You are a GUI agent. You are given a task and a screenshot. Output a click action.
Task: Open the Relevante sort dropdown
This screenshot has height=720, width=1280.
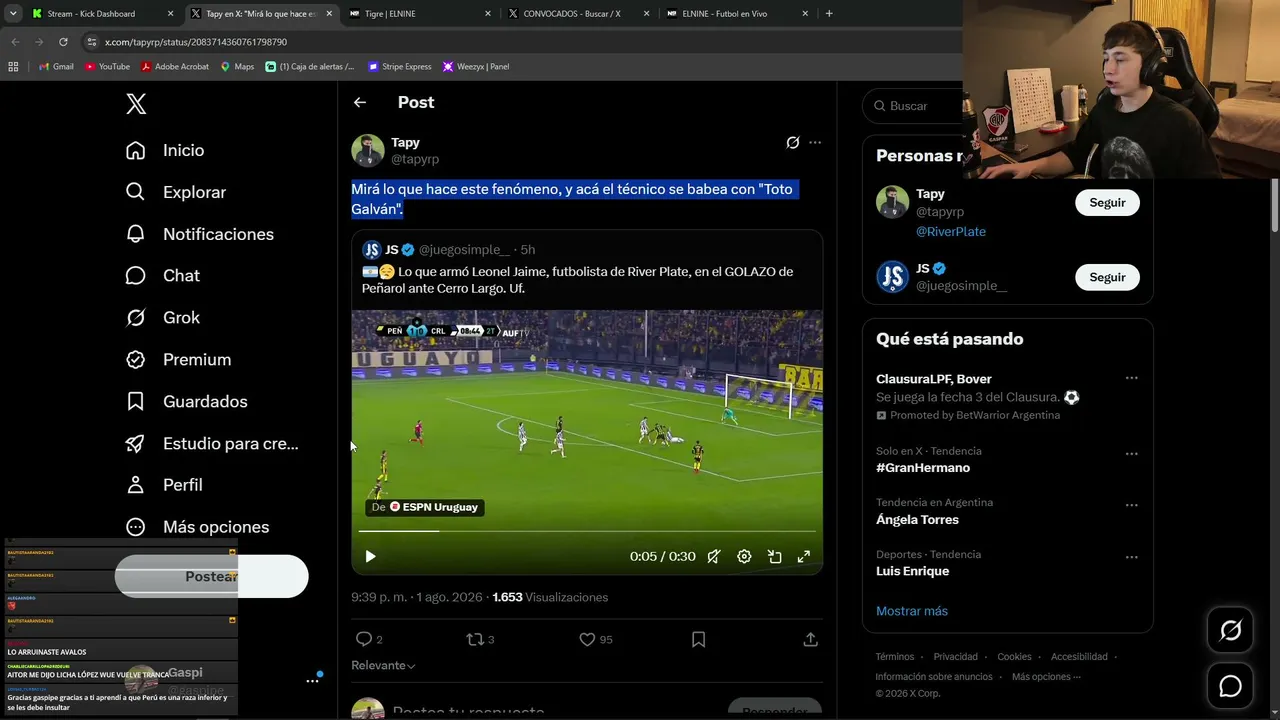pos(383,666)
